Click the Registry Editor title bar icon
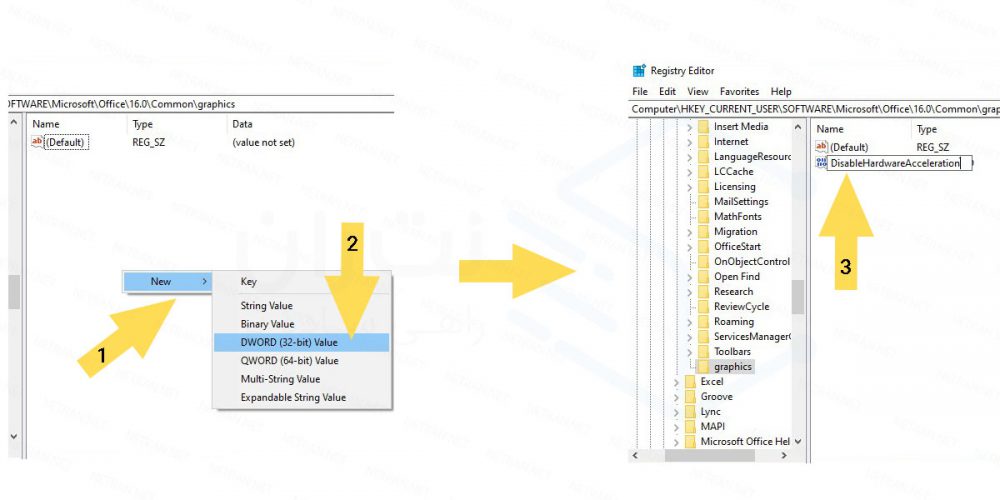1000x500 pixels. click(x=639, y=71)
